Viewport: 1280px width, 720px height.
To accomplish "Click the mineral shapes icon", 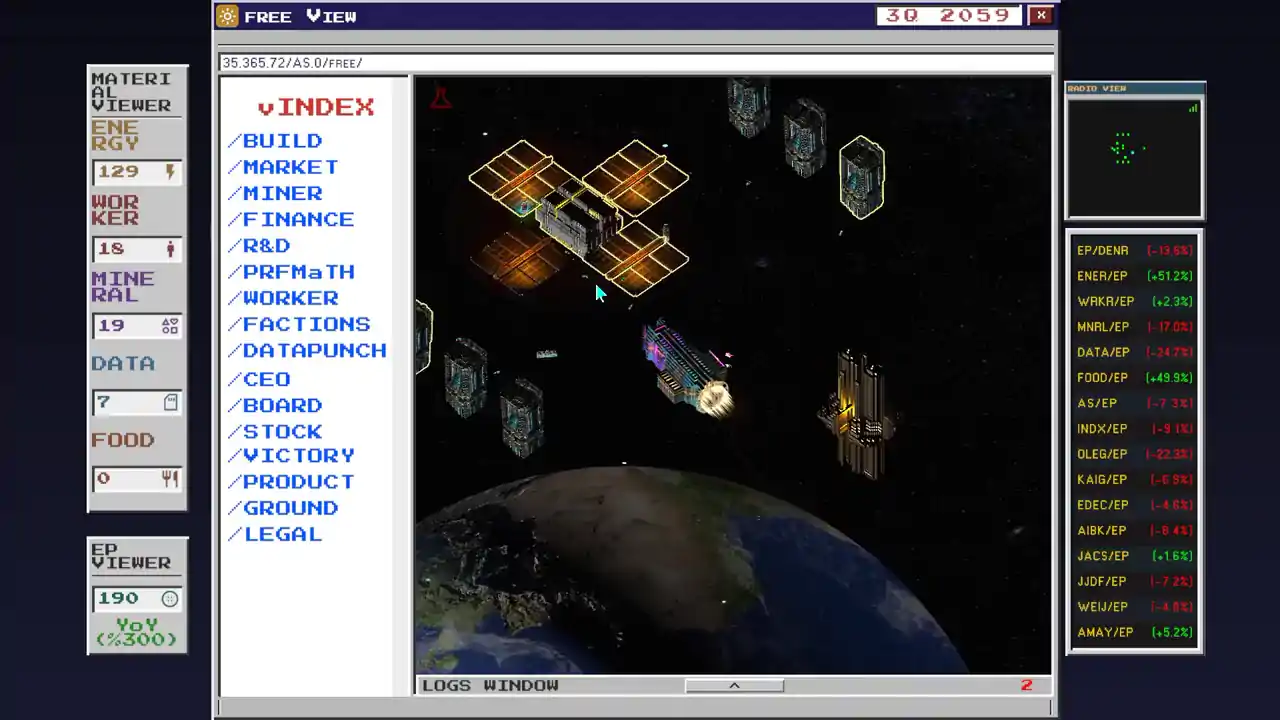I will (x=170, y=325).
